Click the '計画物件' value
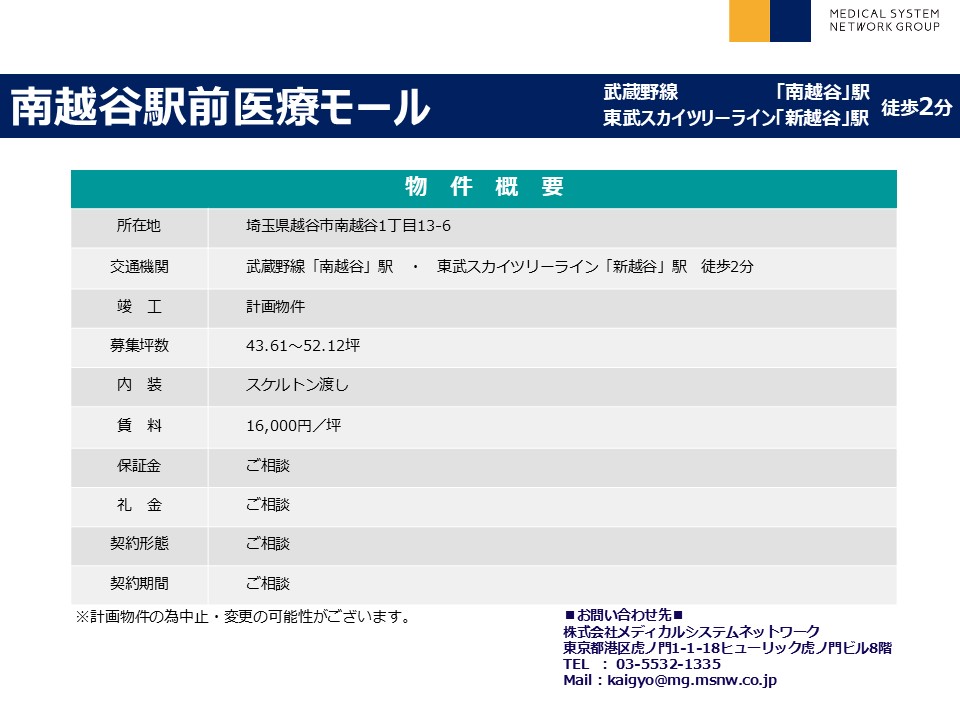This screenshot has width=960, height=720. pos(276,306)
